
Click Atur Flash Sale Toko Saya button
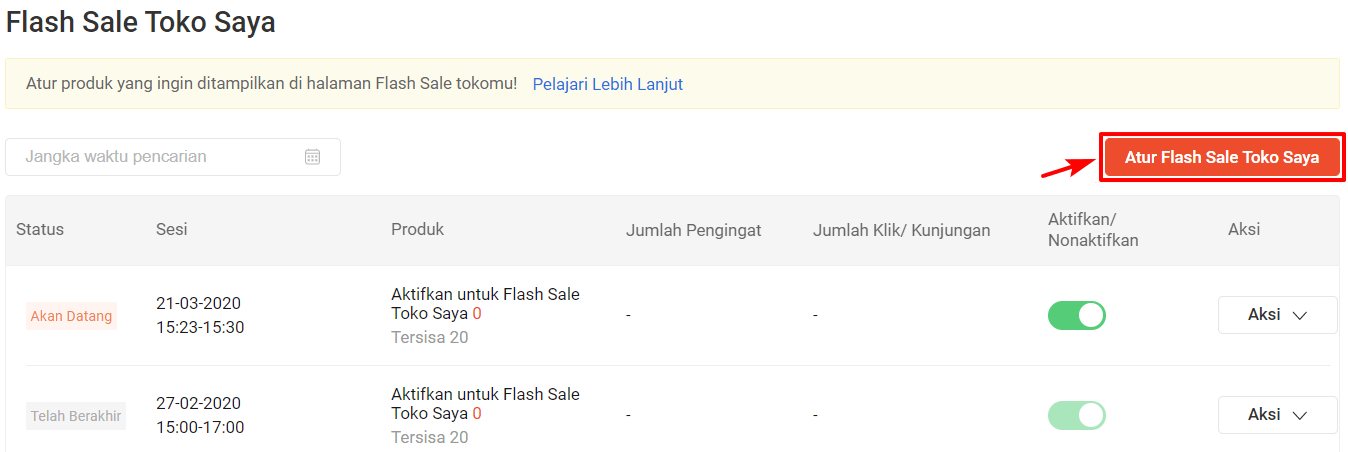[1222, 157]
